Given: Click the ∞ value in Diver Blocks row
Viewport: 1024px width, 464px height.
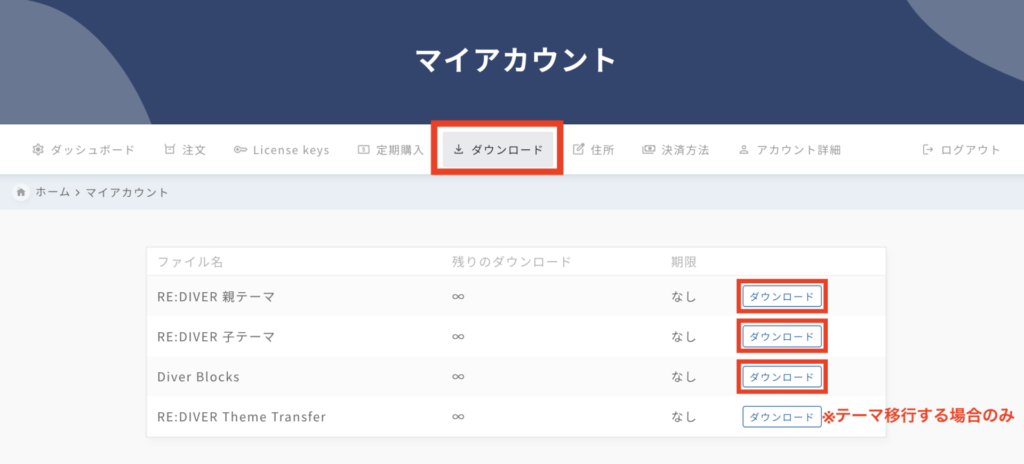Looking at the screenshot, I should pyautogui.click(x=458, y=377).
